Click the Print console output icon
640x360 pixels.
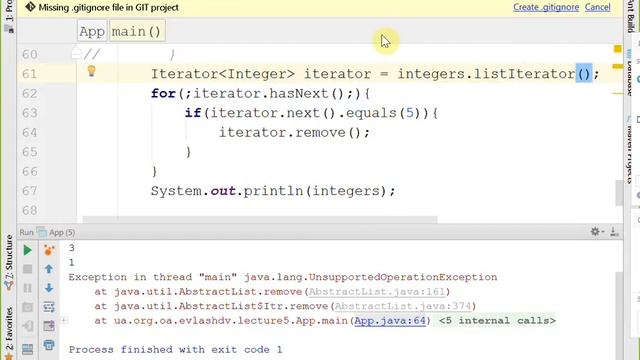pos(49,345)
